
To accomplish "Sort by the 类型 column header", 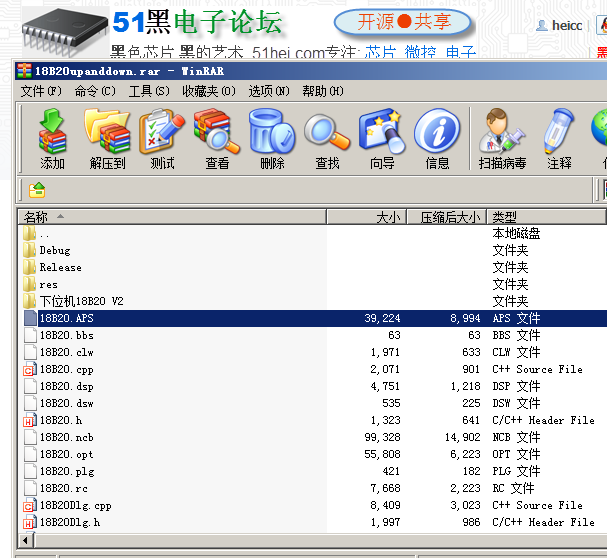I will tap(546, 217).
